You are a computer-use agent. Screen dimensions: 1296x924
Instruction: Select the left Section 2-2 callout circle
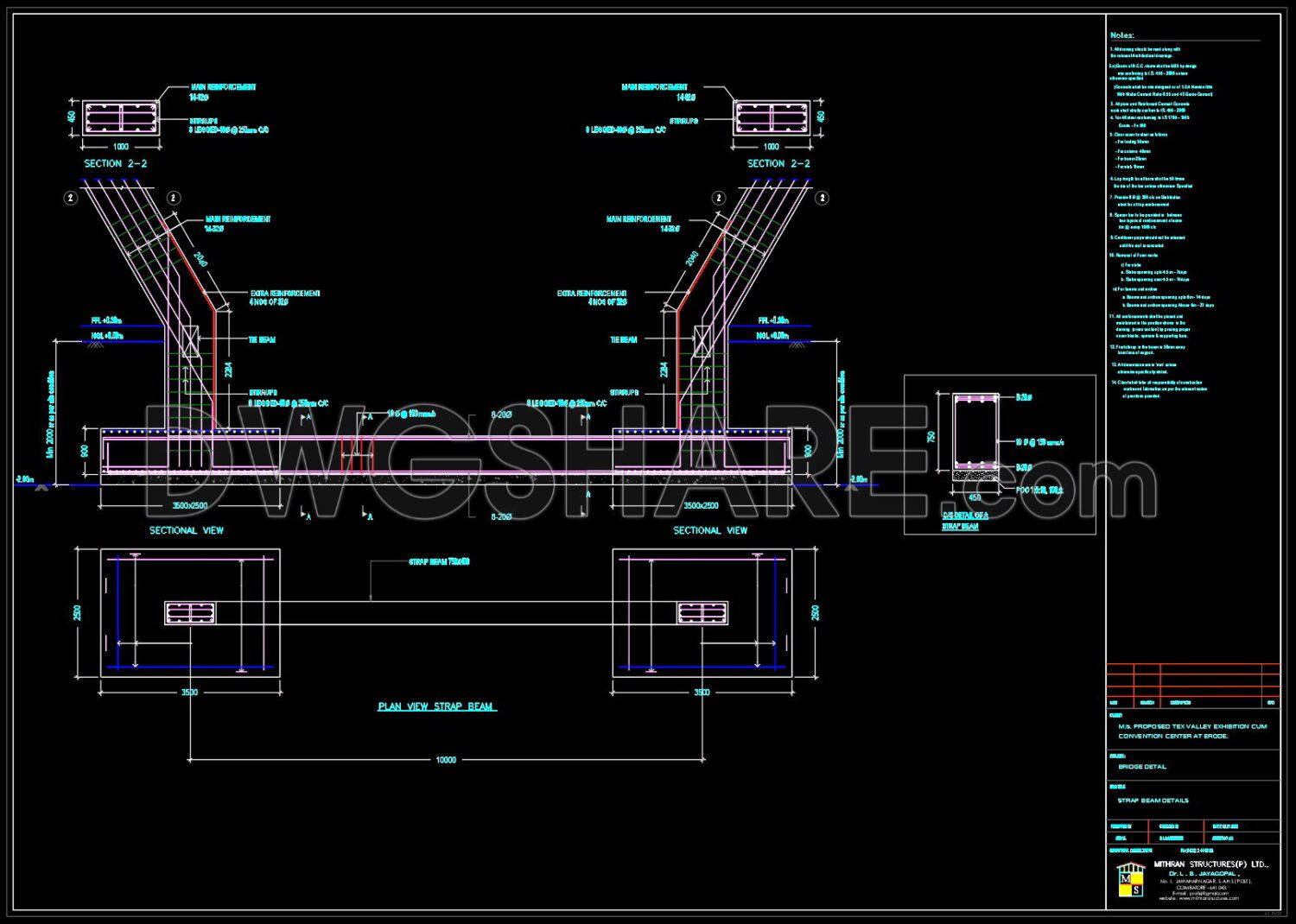click(69, 197)
